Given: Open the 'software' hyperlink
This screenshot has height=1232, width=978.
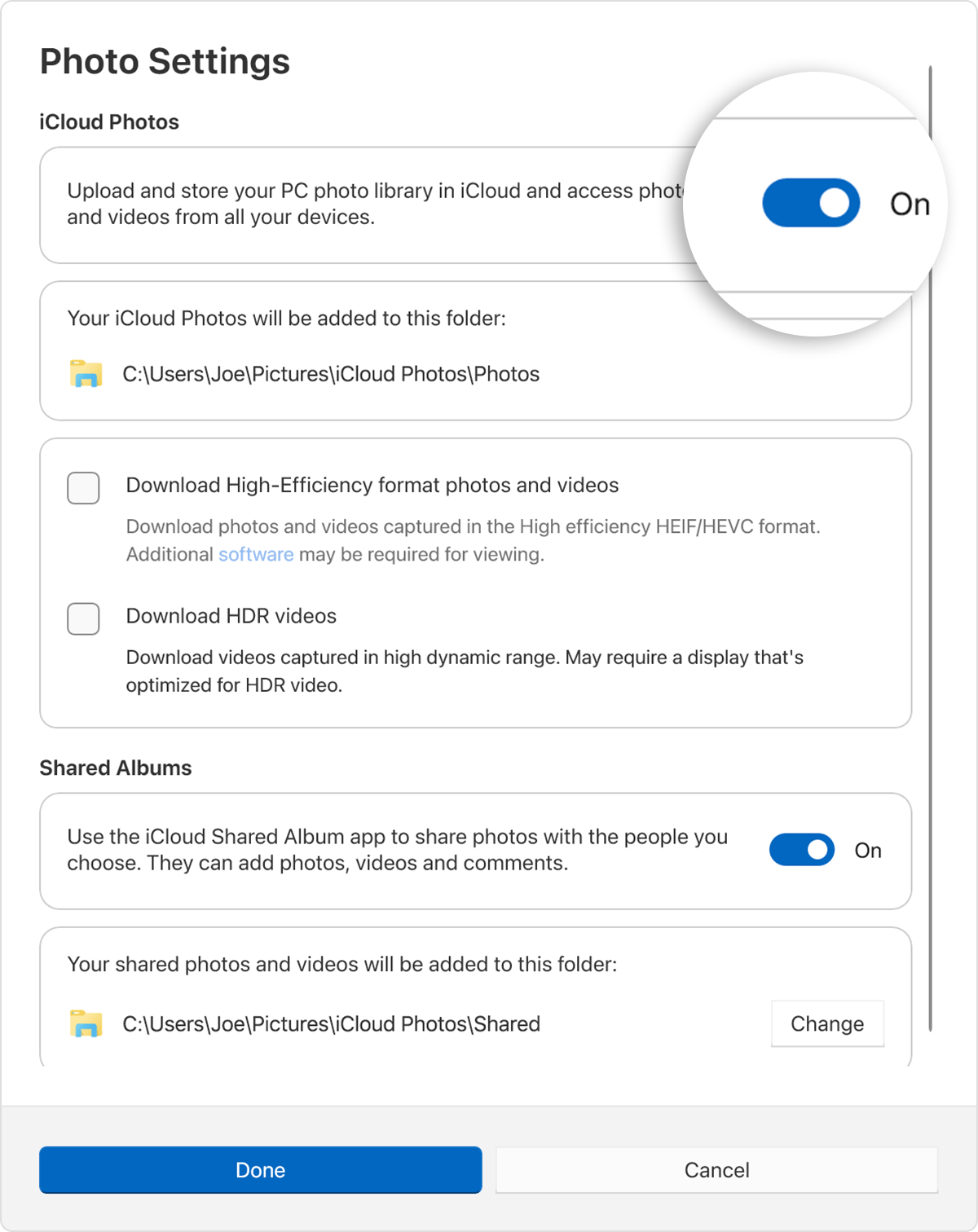Looking at the screenshot, I should (255, 554).
